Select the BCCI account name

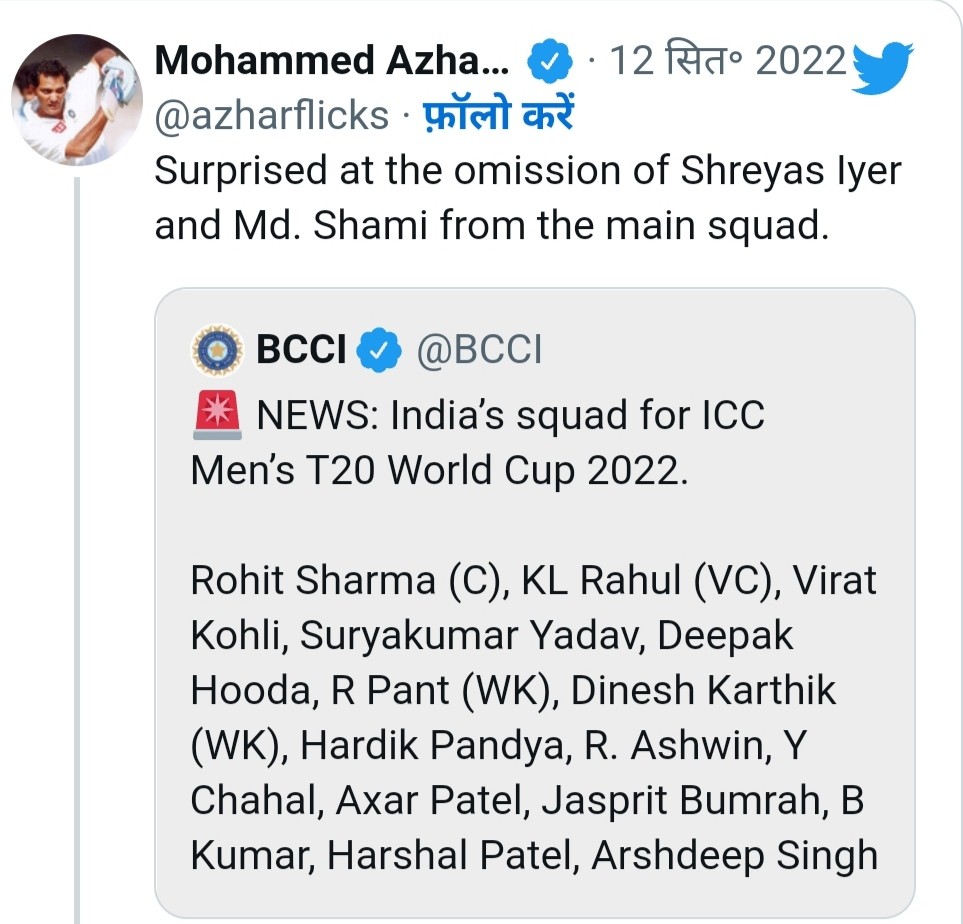301,350
